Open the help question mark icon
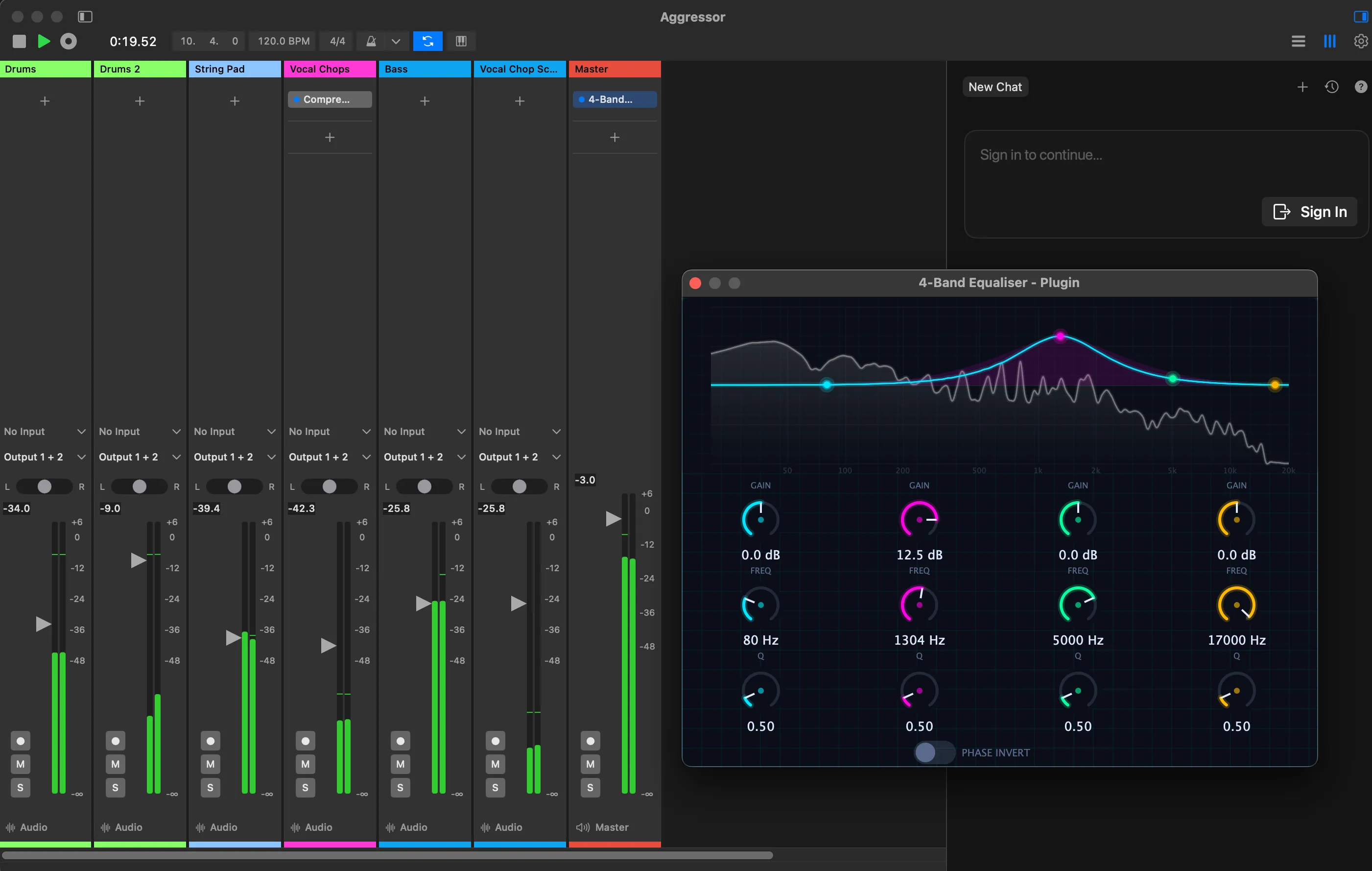The height and width of the screenshot is (871, 1372). pos(1361,87)
